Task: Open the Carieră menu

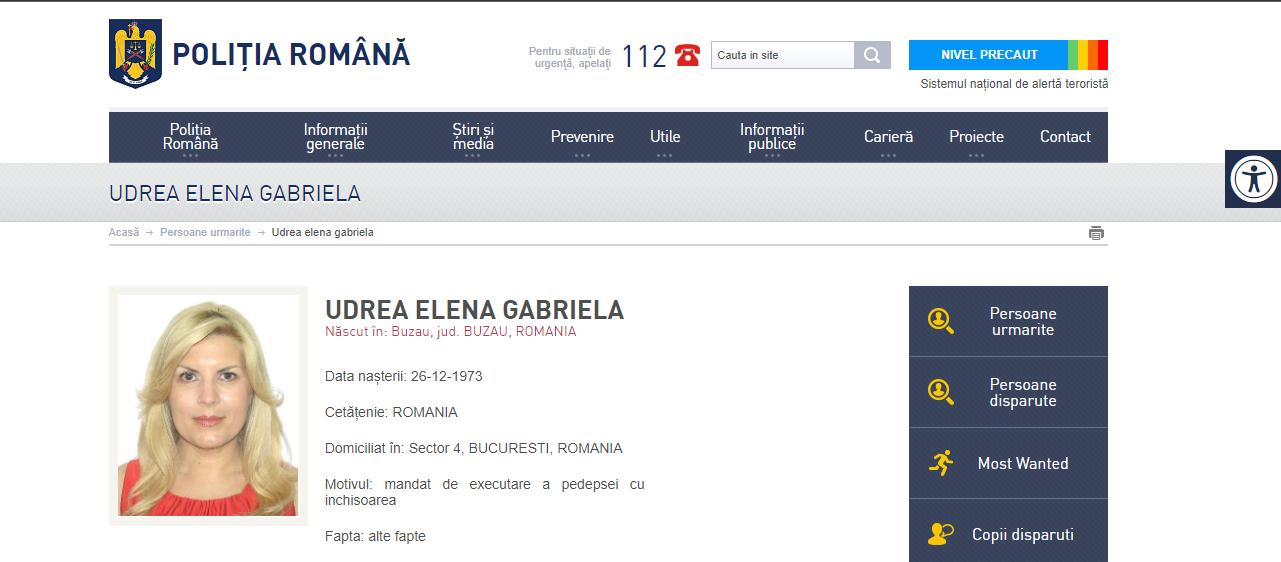Action: tap(889, 137)
